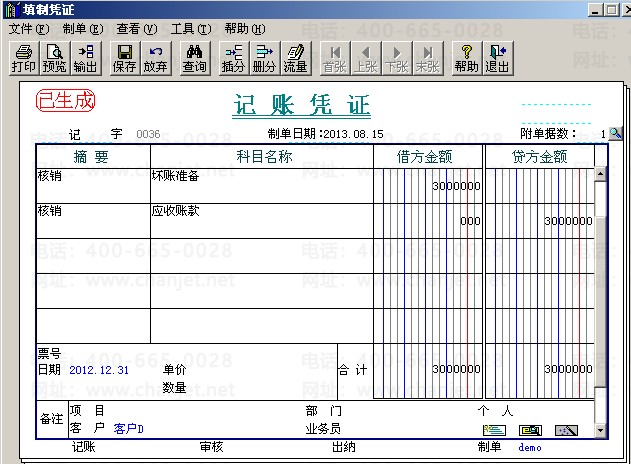631x464 pixels.
Task: Open the 工具(T) menu
Action: (191, 29)
